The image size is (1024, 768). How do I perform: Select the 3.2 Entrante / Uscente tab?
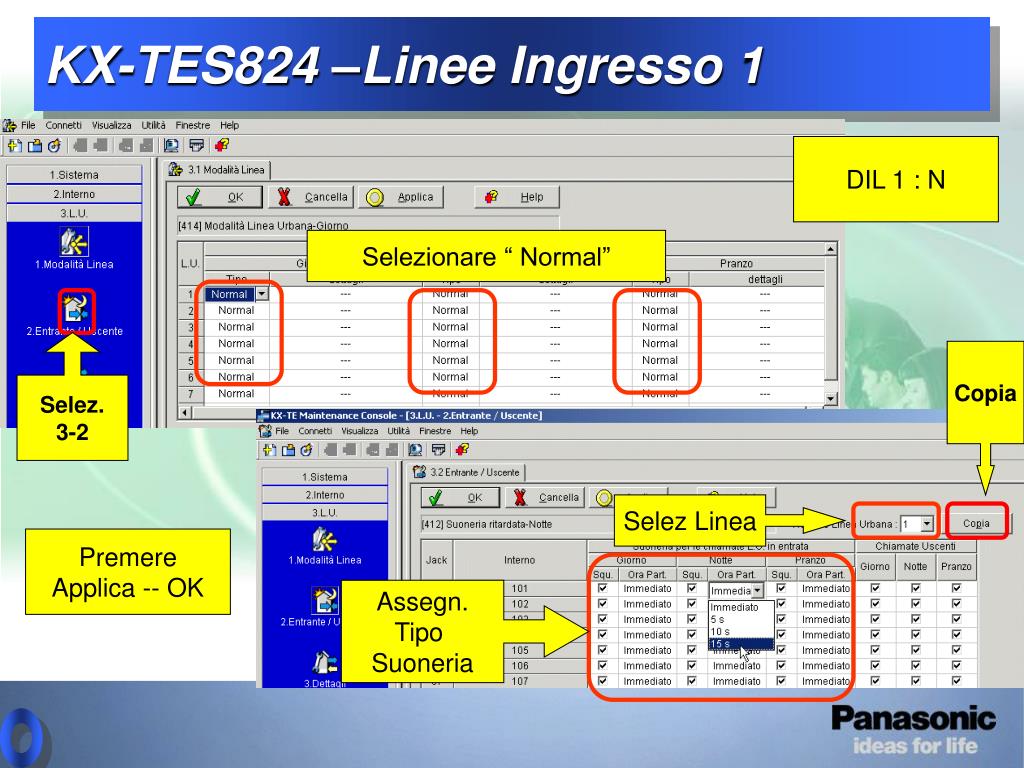coord(467,472)
